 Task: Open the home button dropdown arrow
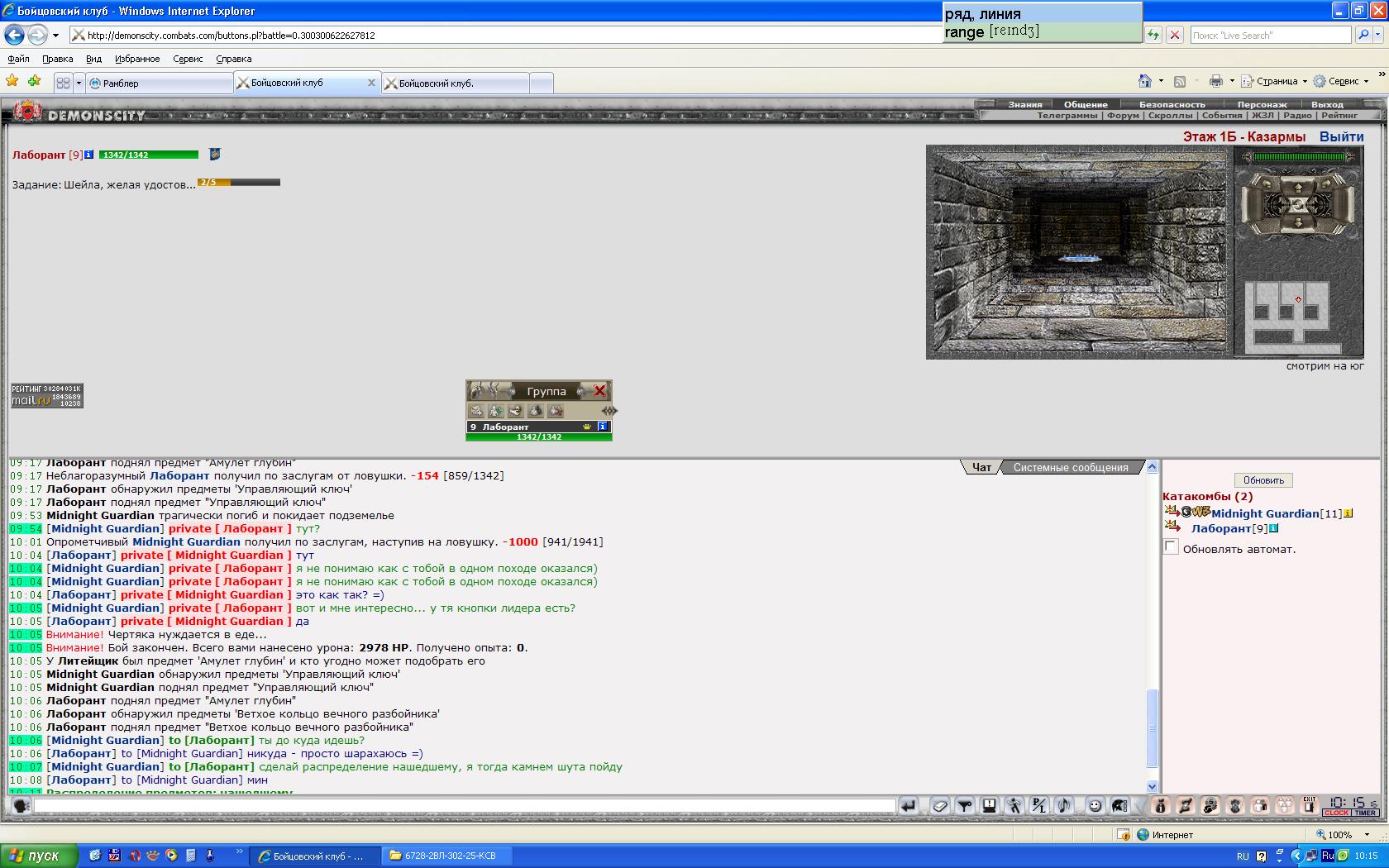pos(1161,81)
